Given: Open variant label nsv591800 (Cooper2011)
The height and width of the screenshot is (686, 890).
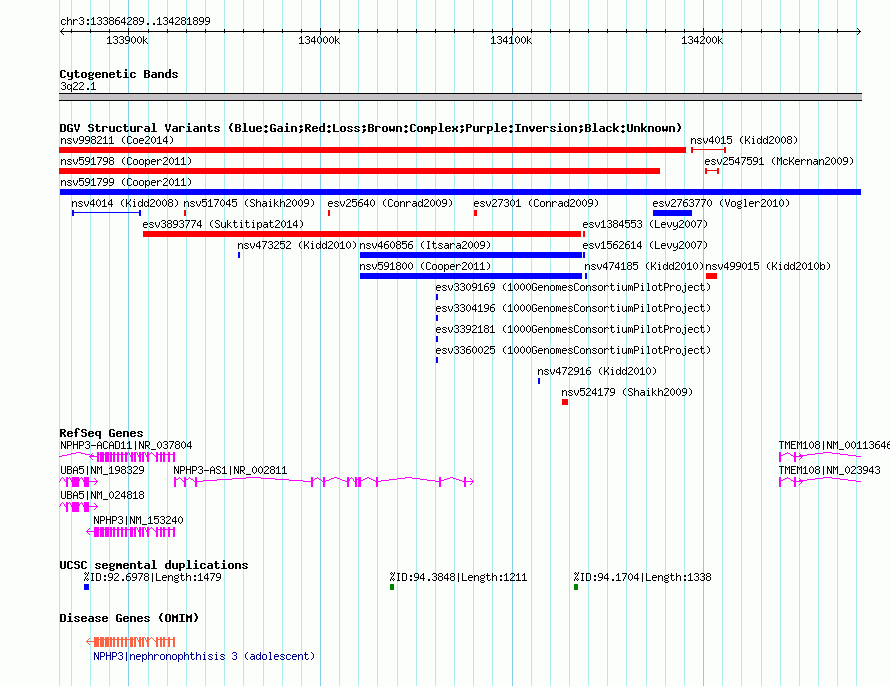Looking at the screenshot, I should 425,266.
